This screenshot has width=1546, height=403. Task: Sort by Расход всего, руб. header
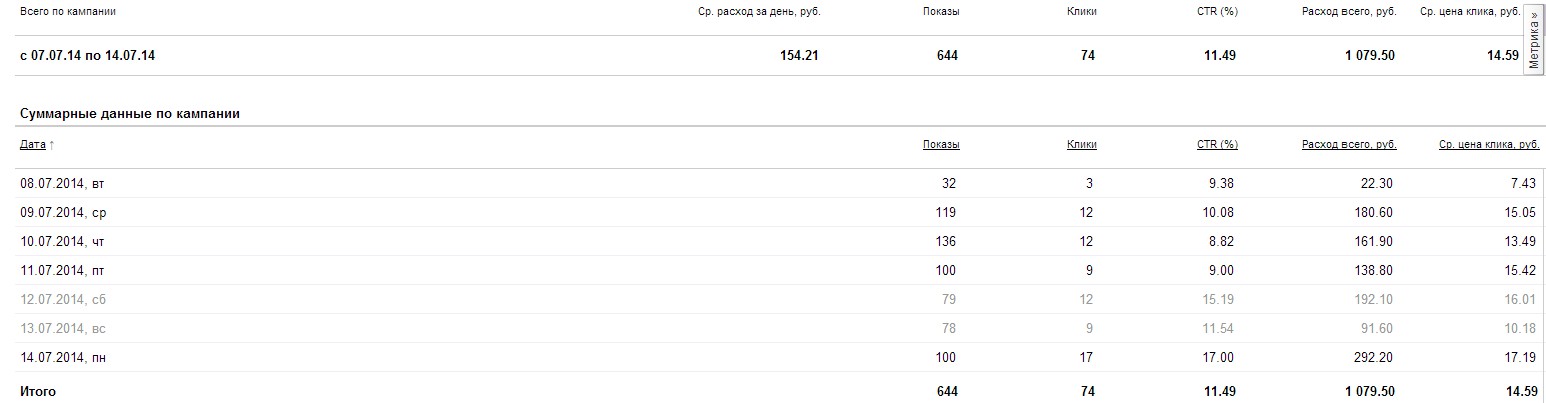[x=1349, y=145]
